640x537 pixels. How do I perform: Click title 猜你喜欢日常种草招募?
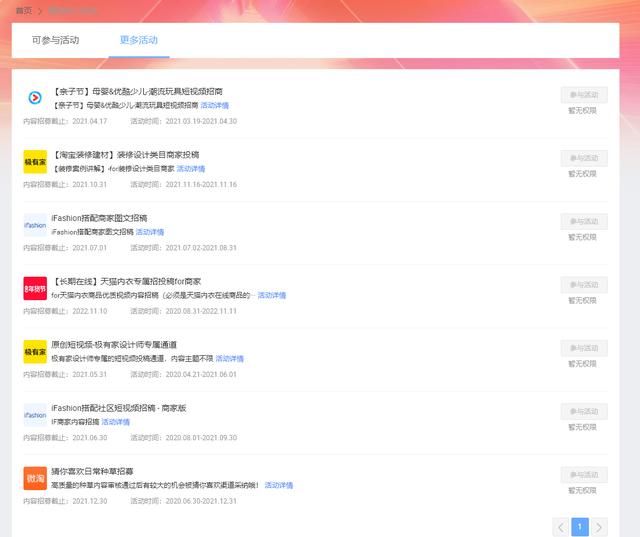tap(92, 471)
